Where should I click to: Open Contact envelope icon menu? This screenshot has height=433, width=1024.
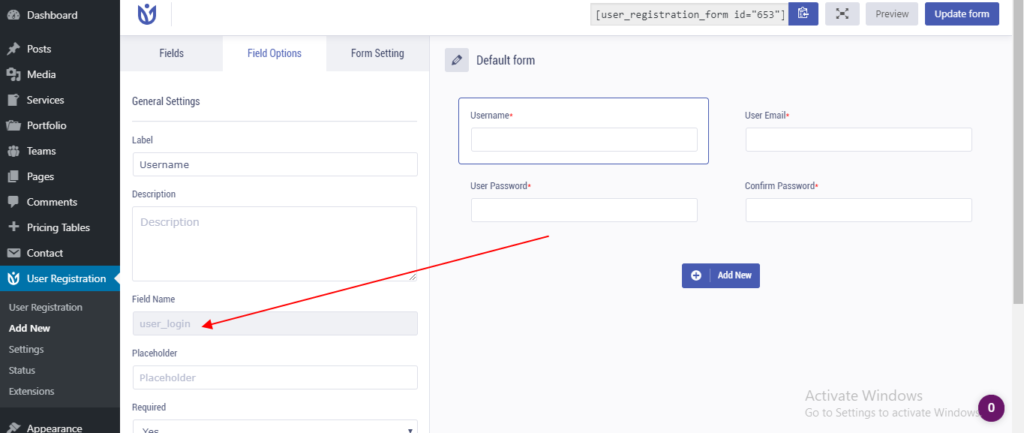[x=12, y=253]
